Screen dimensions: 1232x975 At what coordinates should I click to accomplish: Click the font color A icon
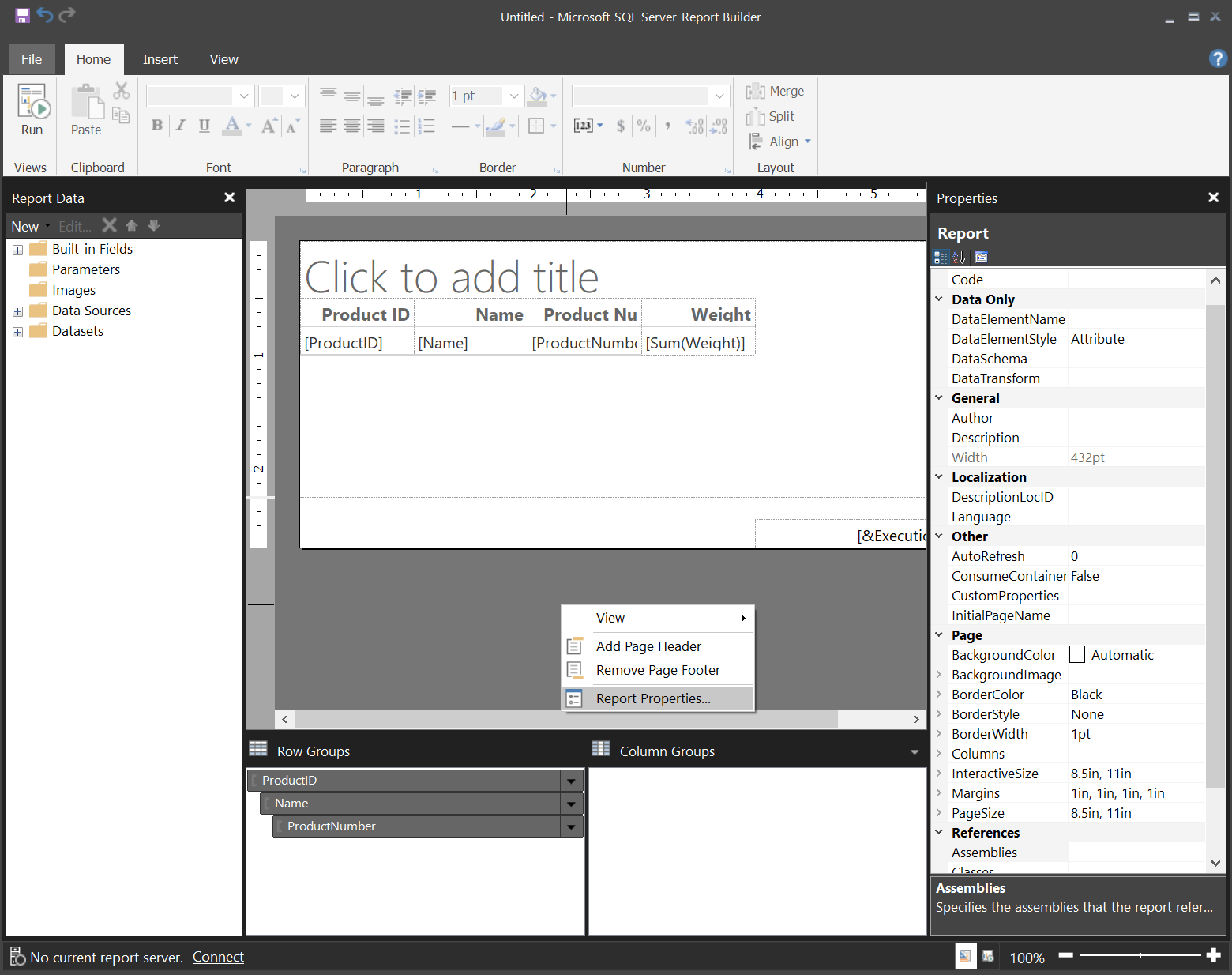231,125
